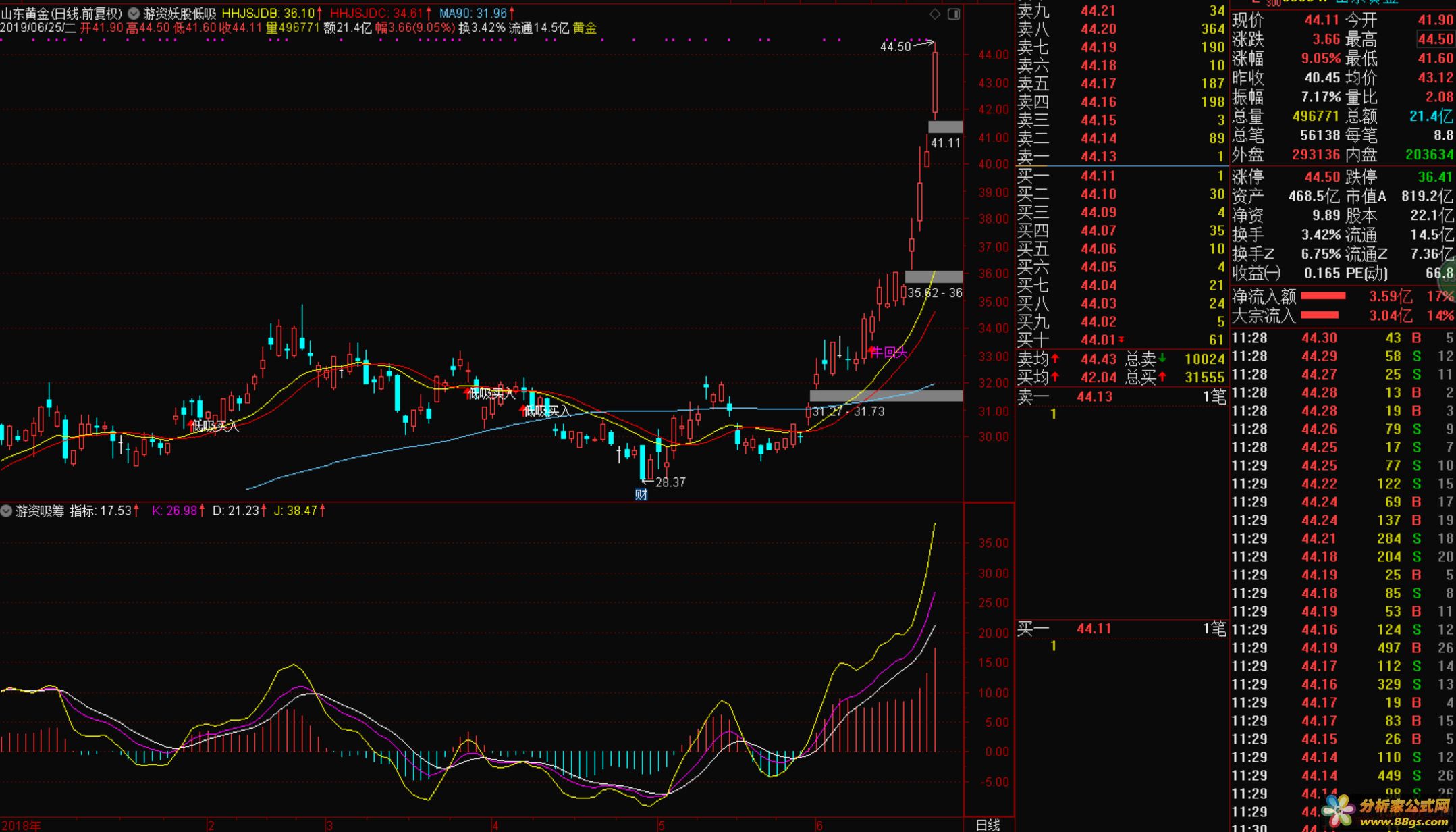Screen dimensions: 1456x832
Task: Select the 卖八 44.20 order row
Action: pyautogui.click(x=1121, y=29)
